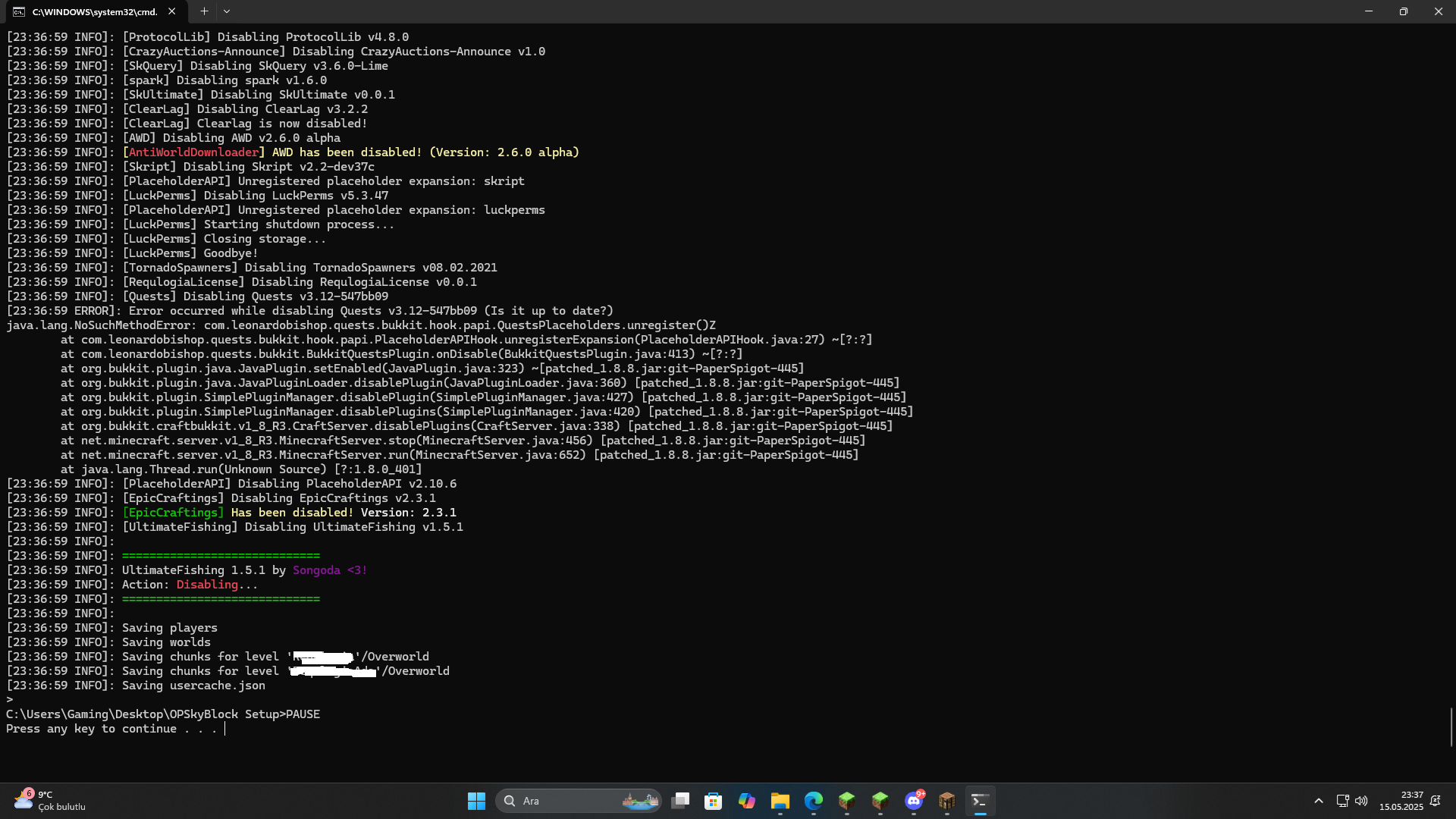This screenshot has width=1456, height=819.
Task: Expand the new tab profile dropdown arrow
Action: (x=227, y=11)
